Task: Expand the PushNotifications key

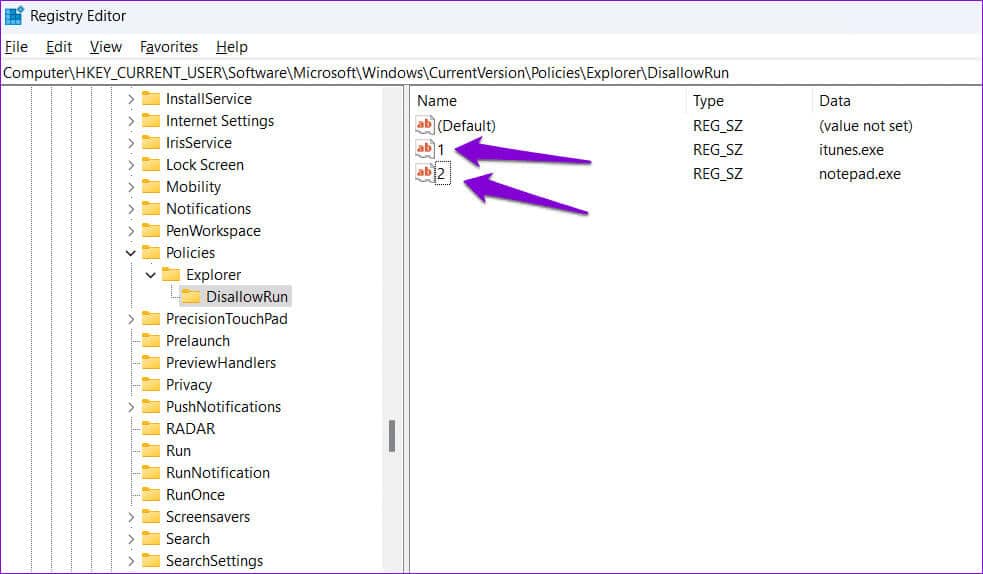Action: (130, 407)
